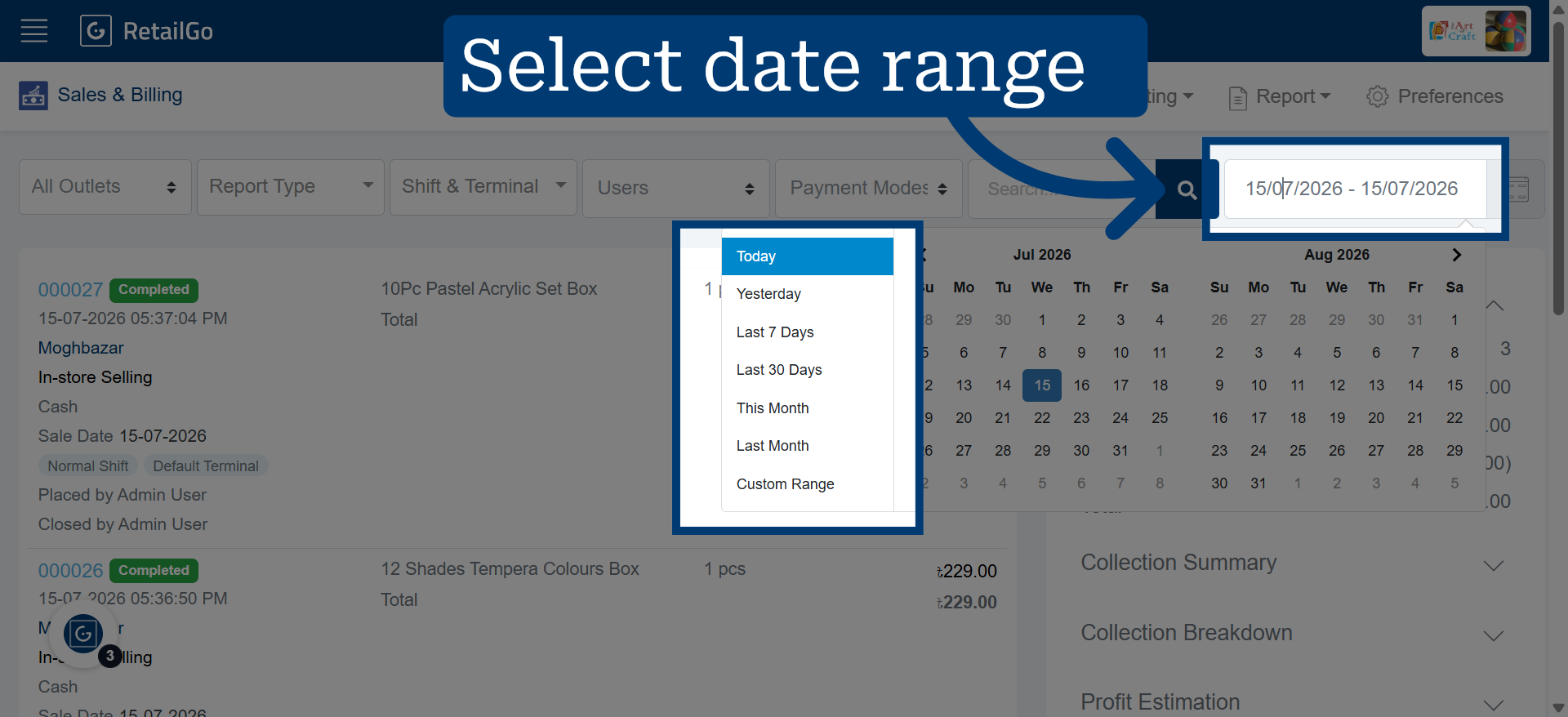Click the RetailGo logo icon
Screen dimensions: 1568x717
[x=96, y=31]
